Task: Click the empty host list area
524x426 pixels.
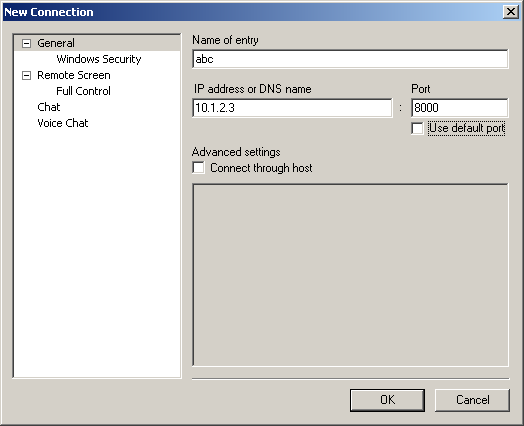Action: (350, 275)
